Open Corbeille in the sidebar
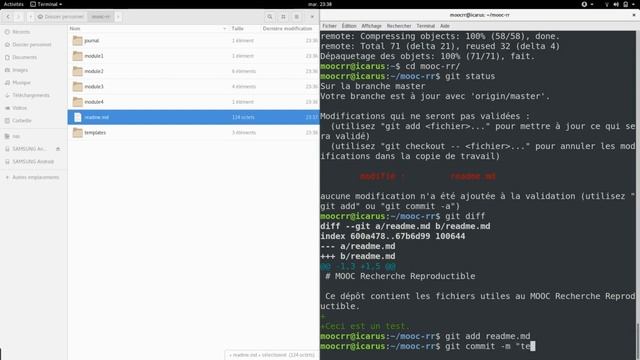This screenshot has width=640, height=360. (22, 120)
